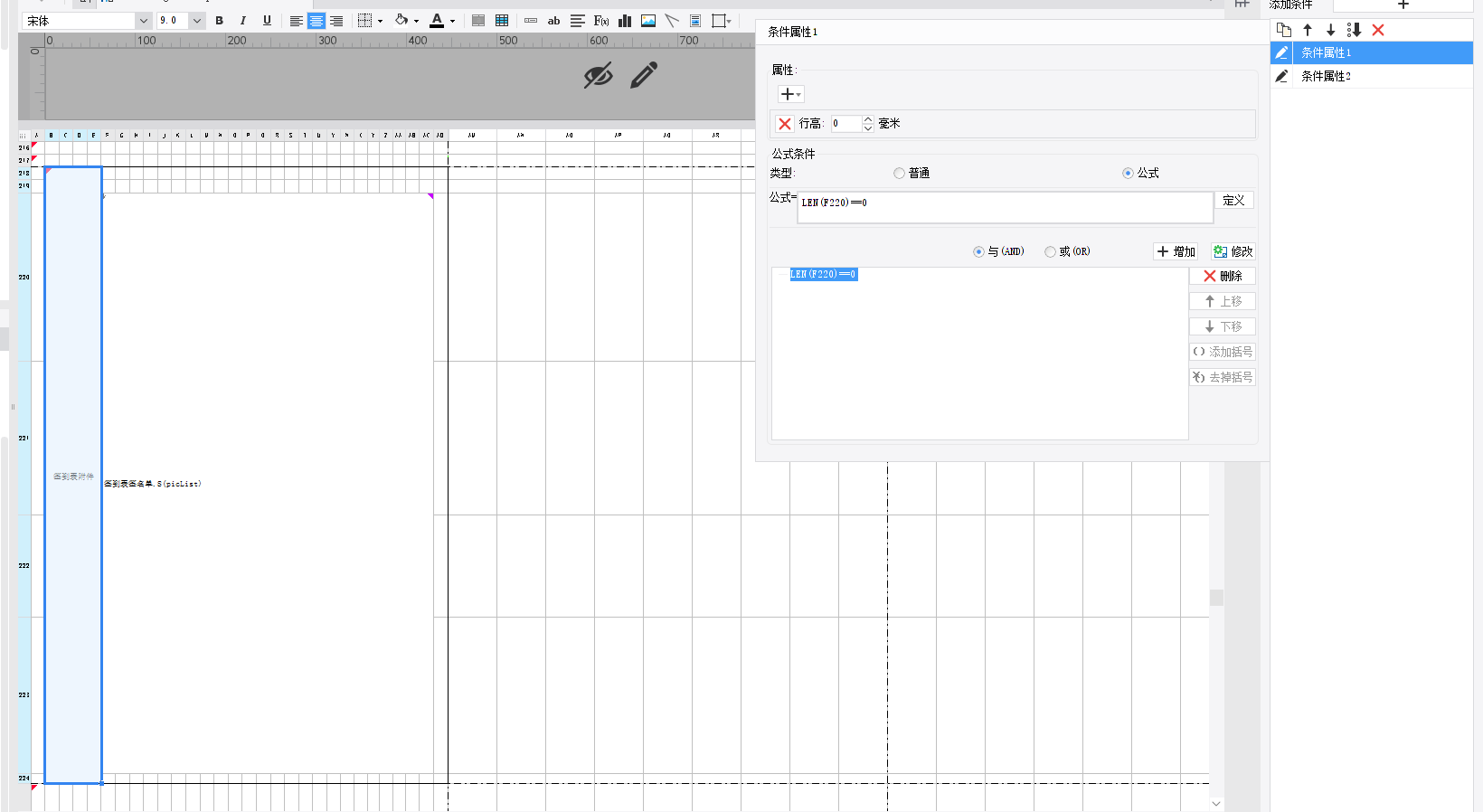Image resolution: width=1483 pixels, height=812 pixels.
Task: Open the fill color dropdown arrow
Action: 416,21
